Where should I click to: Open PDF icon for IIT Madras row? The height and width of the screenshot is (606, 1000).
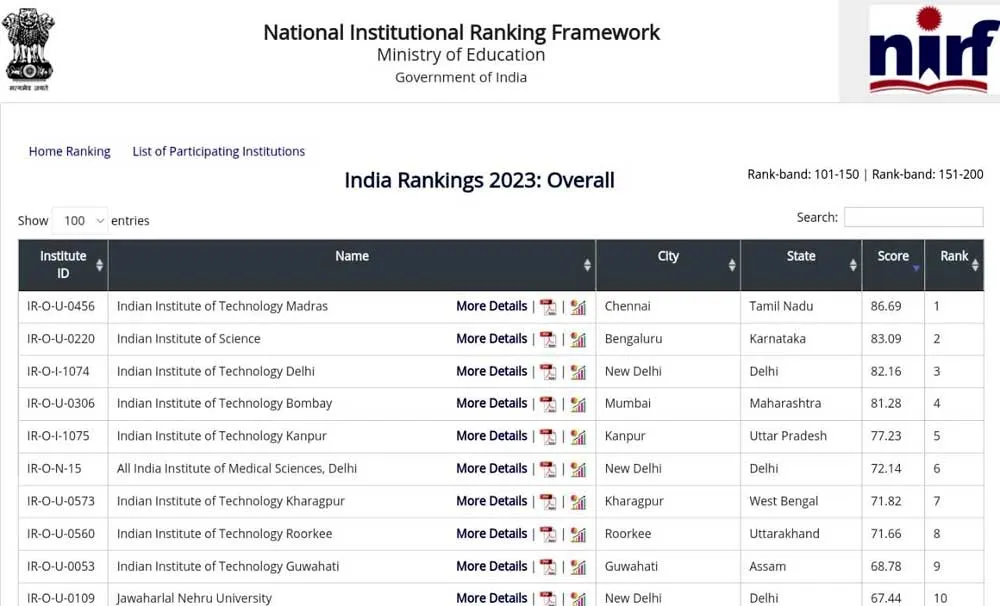pos(548,307)
